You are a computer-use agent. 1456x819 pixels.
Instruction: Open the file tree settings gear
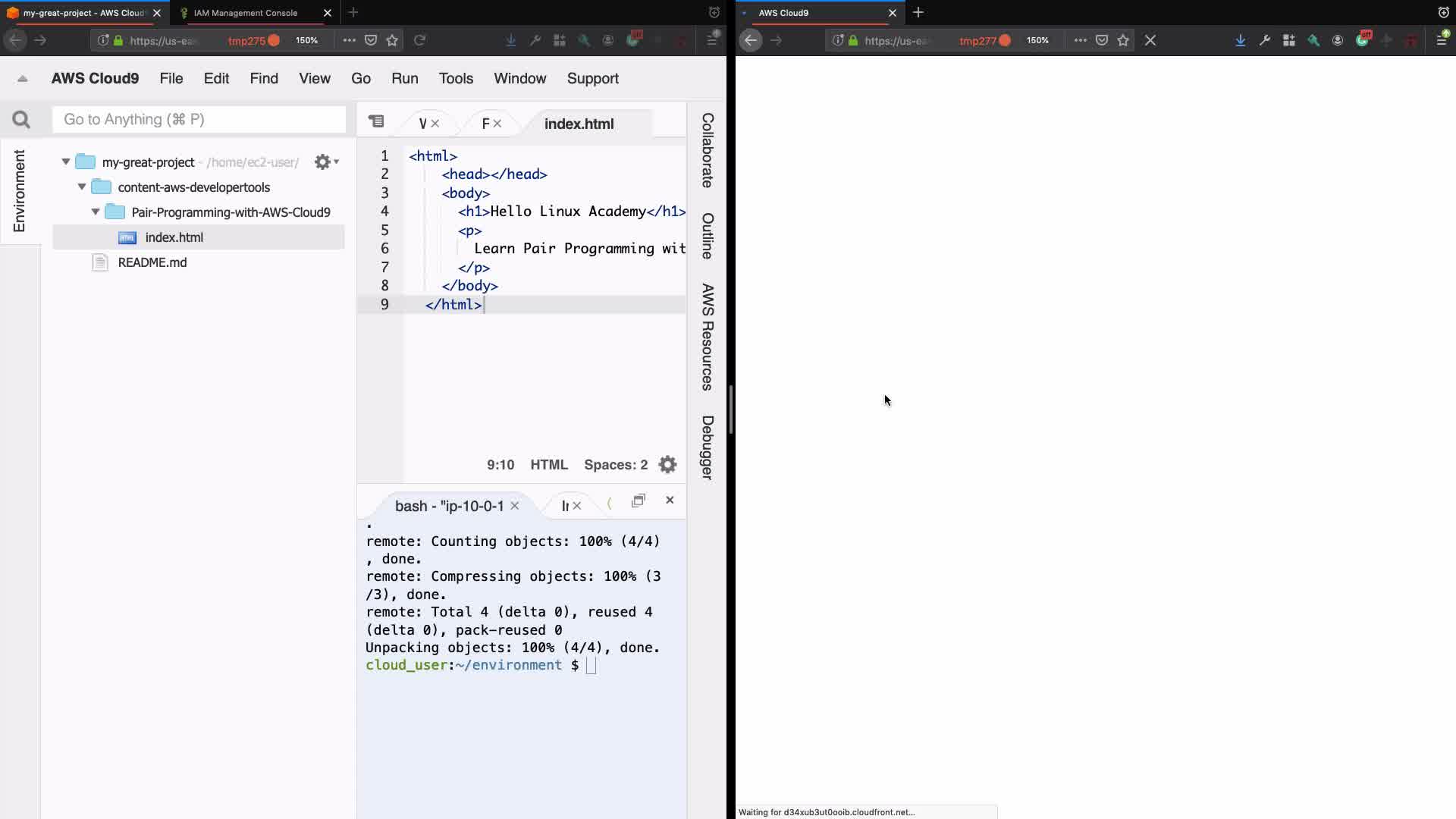point(324,162)
